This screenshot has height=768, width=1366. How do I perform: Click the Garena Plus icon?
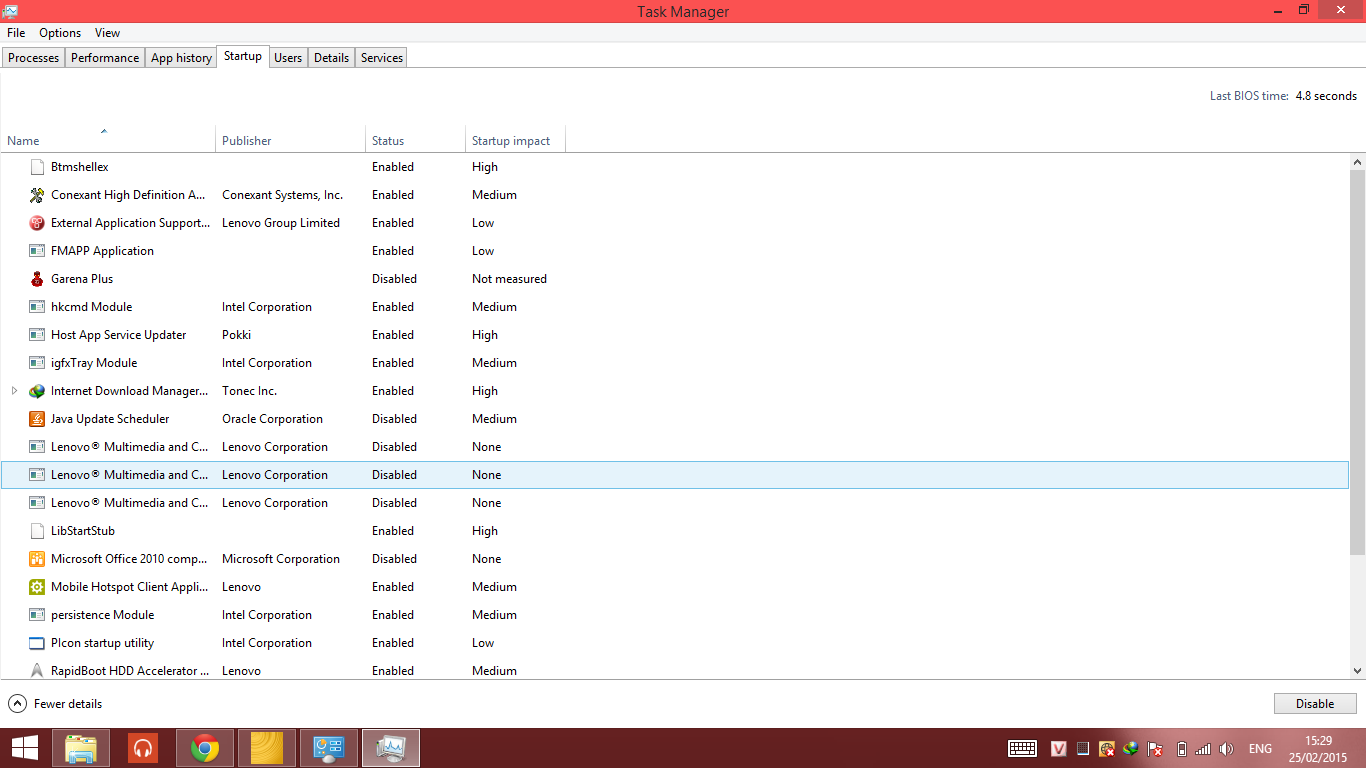tap(37, 279)
